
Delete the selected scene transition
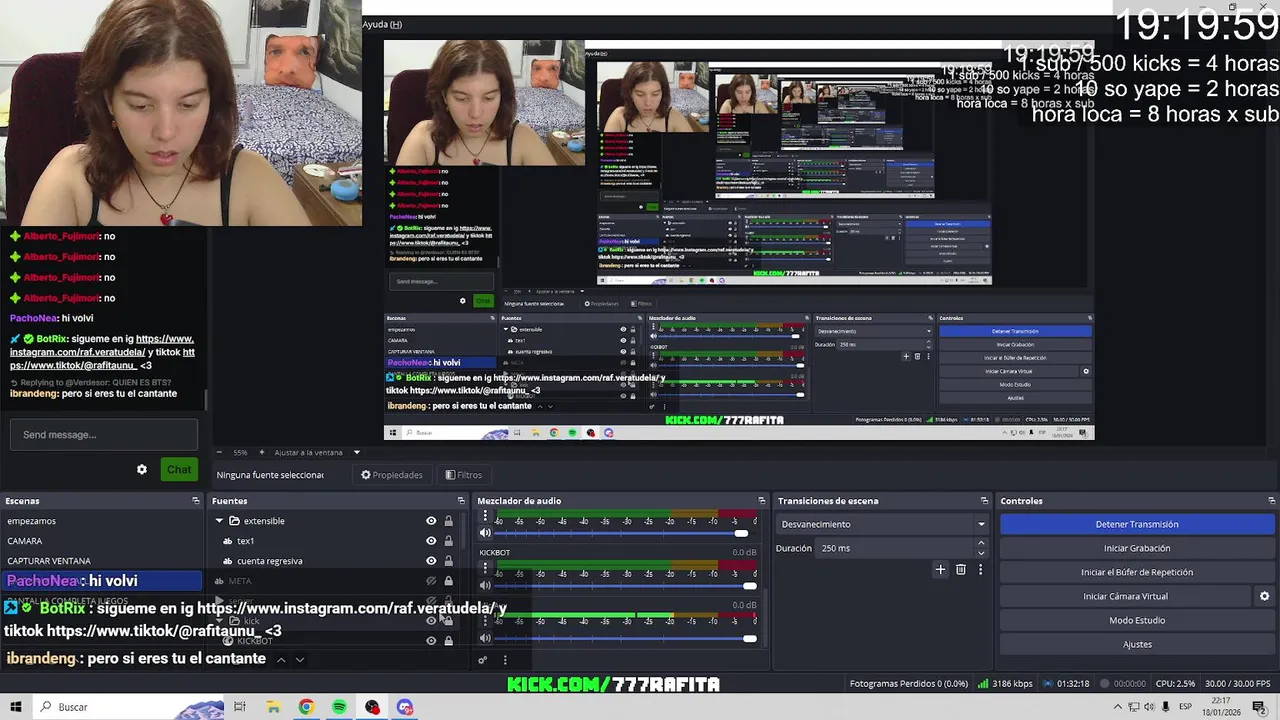961,570
